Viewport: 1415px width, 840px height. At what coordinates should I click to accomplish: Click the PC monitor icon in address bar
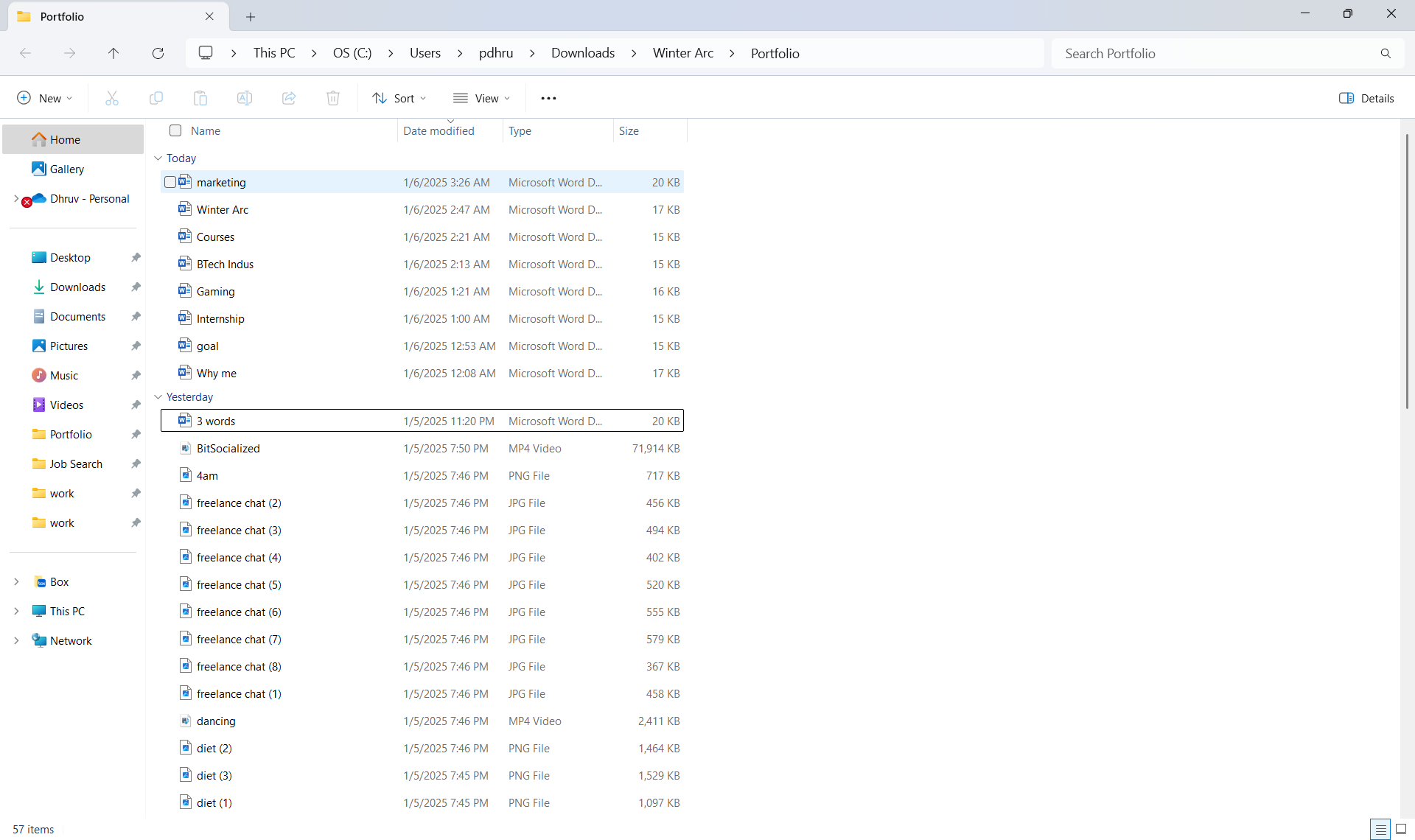[x=206, y=53]
